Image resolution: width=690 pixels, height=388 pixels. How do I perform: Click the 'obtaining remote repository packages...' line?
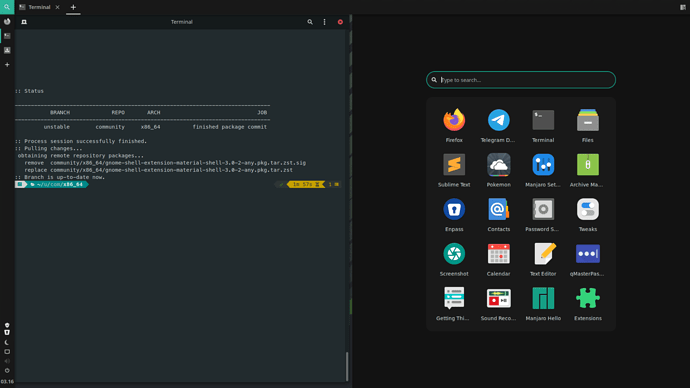tap(81, 156)
